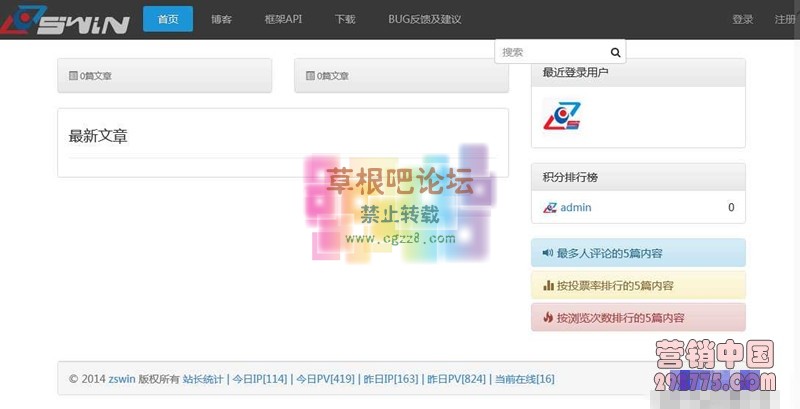Click the second 0篇文章 panel
Viewport: 800px width, 409px height.
(x=401, y=75)
